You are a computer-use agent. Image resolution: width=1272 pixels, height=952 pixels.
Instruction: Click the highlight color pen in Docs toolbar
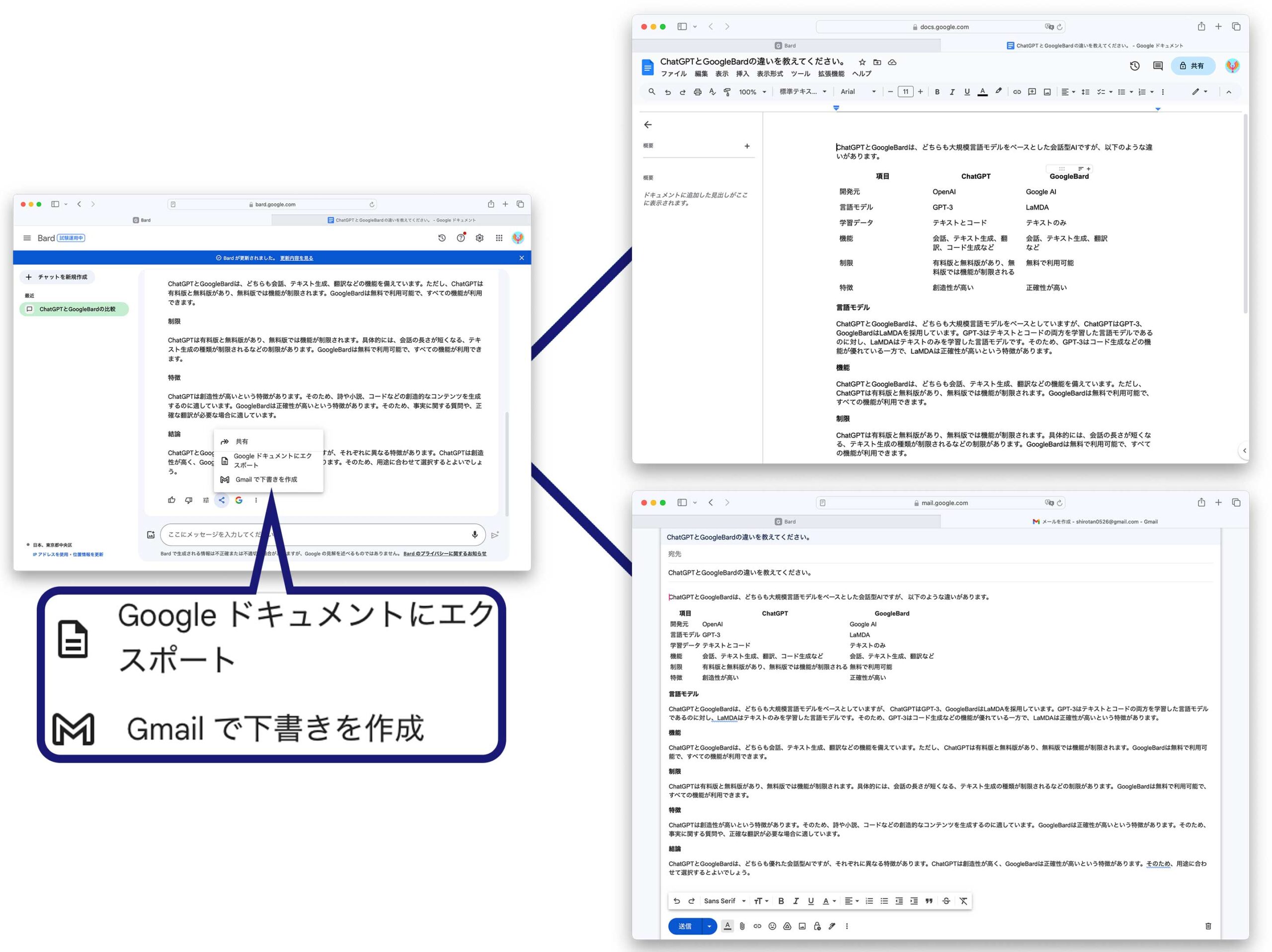click(x=999, y=92)
